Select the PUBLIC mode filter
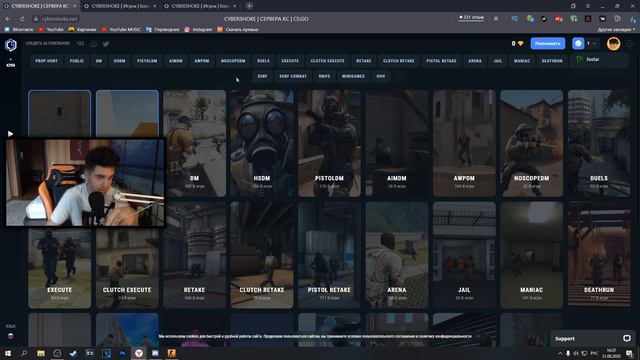Screen dimensions: 640x360 pos(77,61)
